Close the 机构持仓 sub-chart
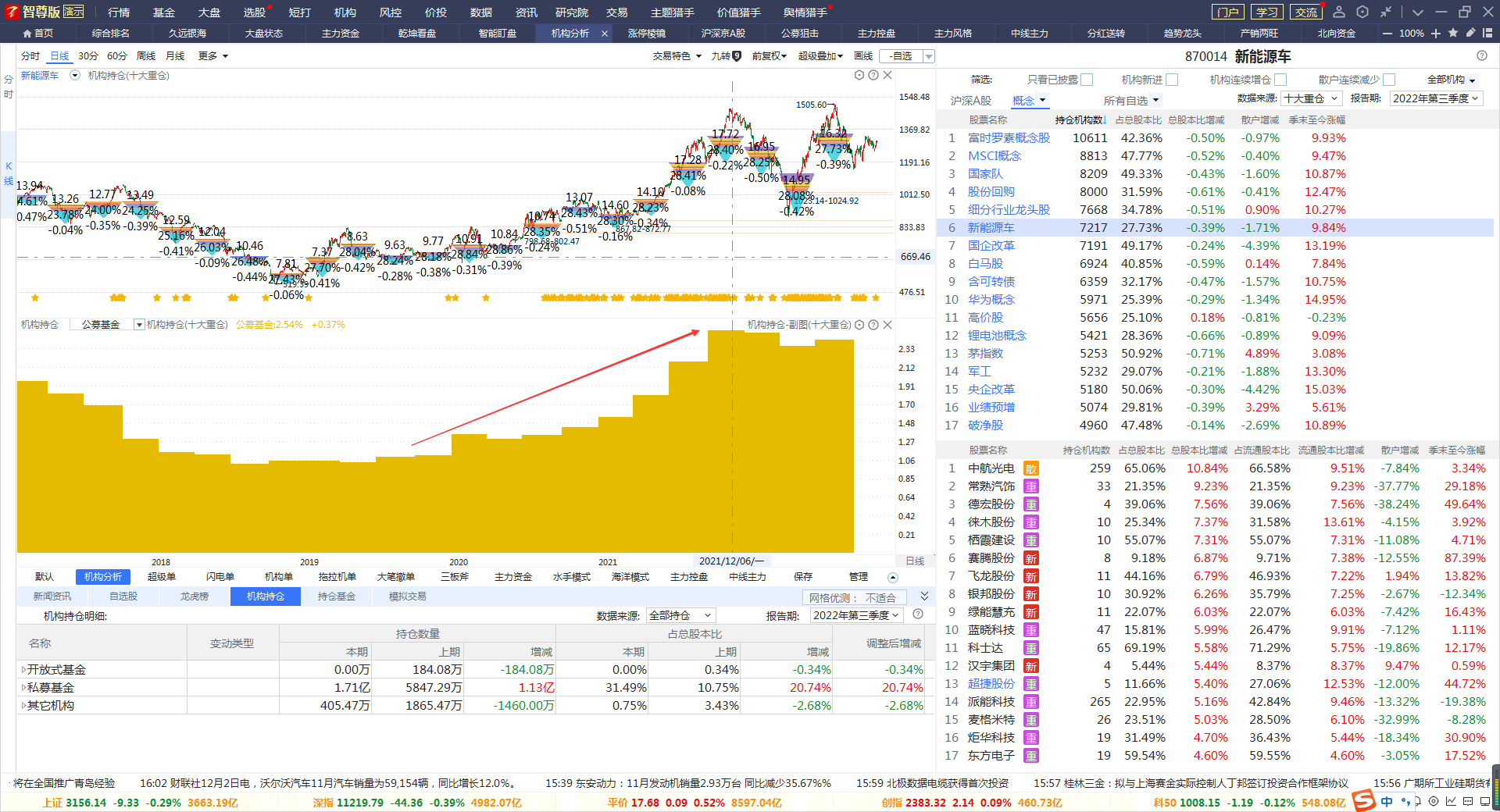 pyautogui.click(x=887, y=325)
